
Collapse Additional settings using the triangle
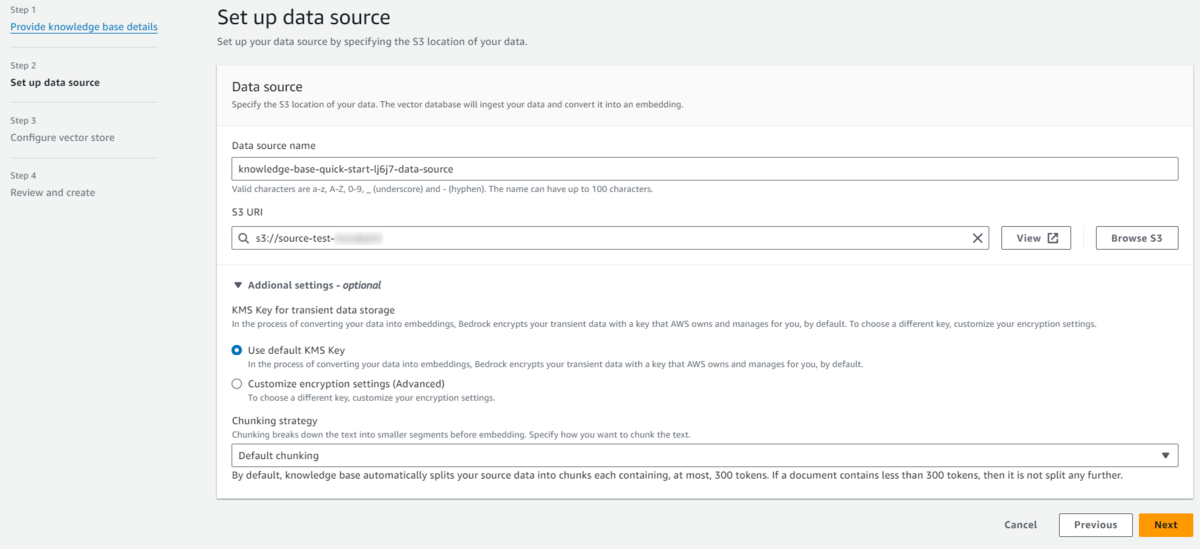pos(237,285)
